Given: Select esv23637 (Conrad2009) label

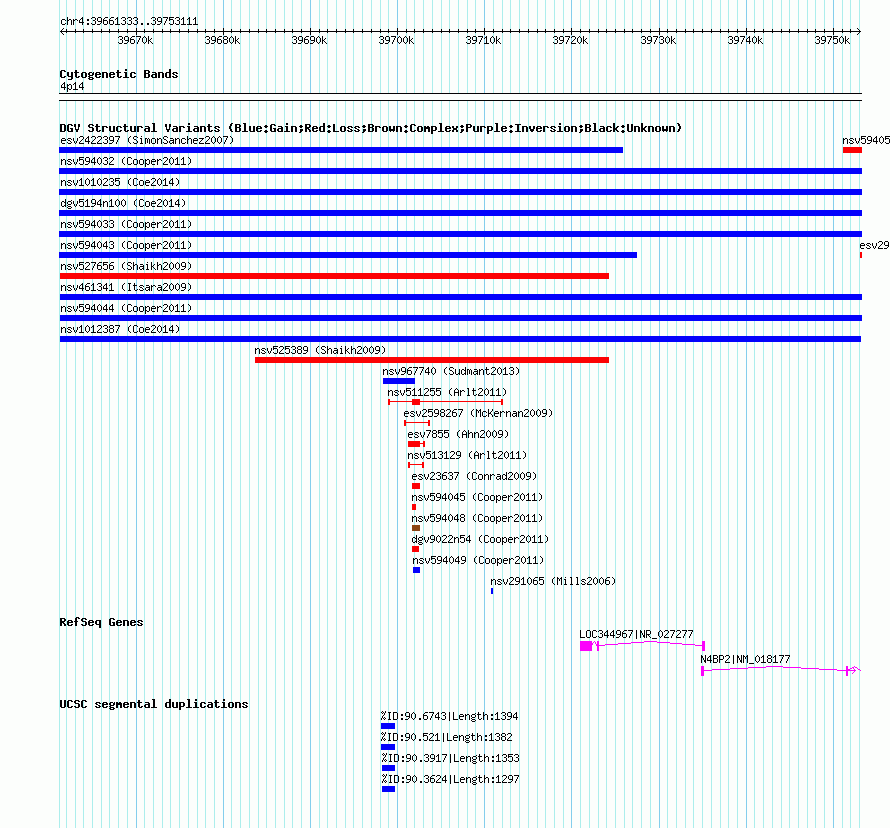Looking at the screenshot, I should pos(474,476).
